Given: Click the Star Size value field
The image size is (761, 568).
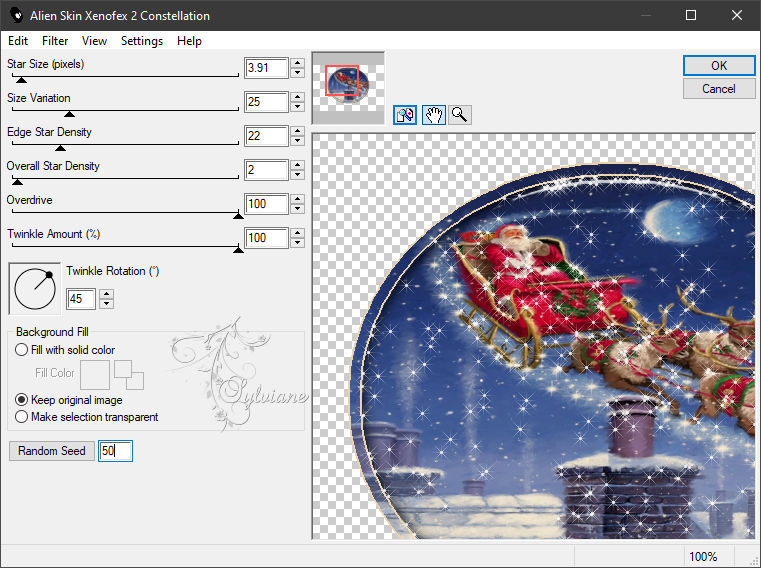Looking at the screenshot, I should [266, 68].
